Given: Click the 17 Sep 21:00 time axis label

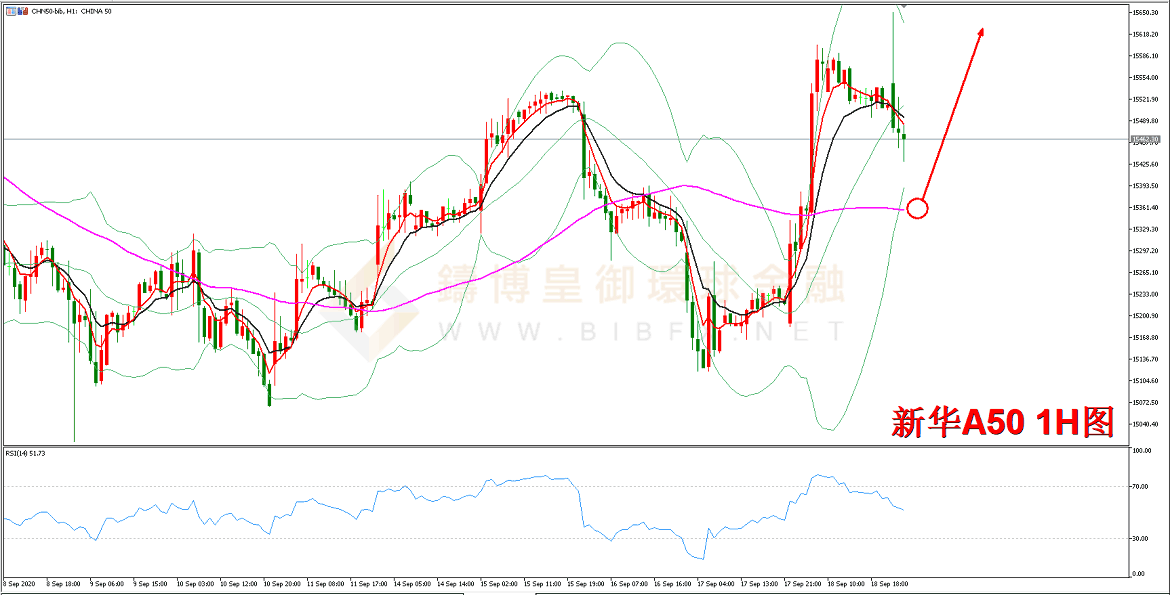Looking at the screenshot, I should [x=802, y=583].
